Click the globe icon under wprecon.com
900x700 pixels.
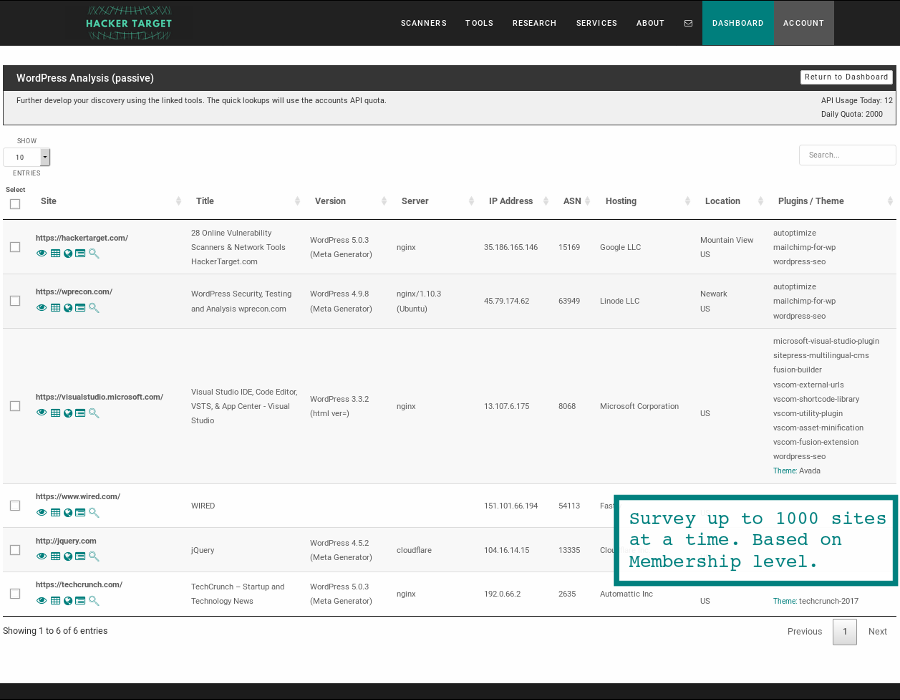tap(68, 308)
